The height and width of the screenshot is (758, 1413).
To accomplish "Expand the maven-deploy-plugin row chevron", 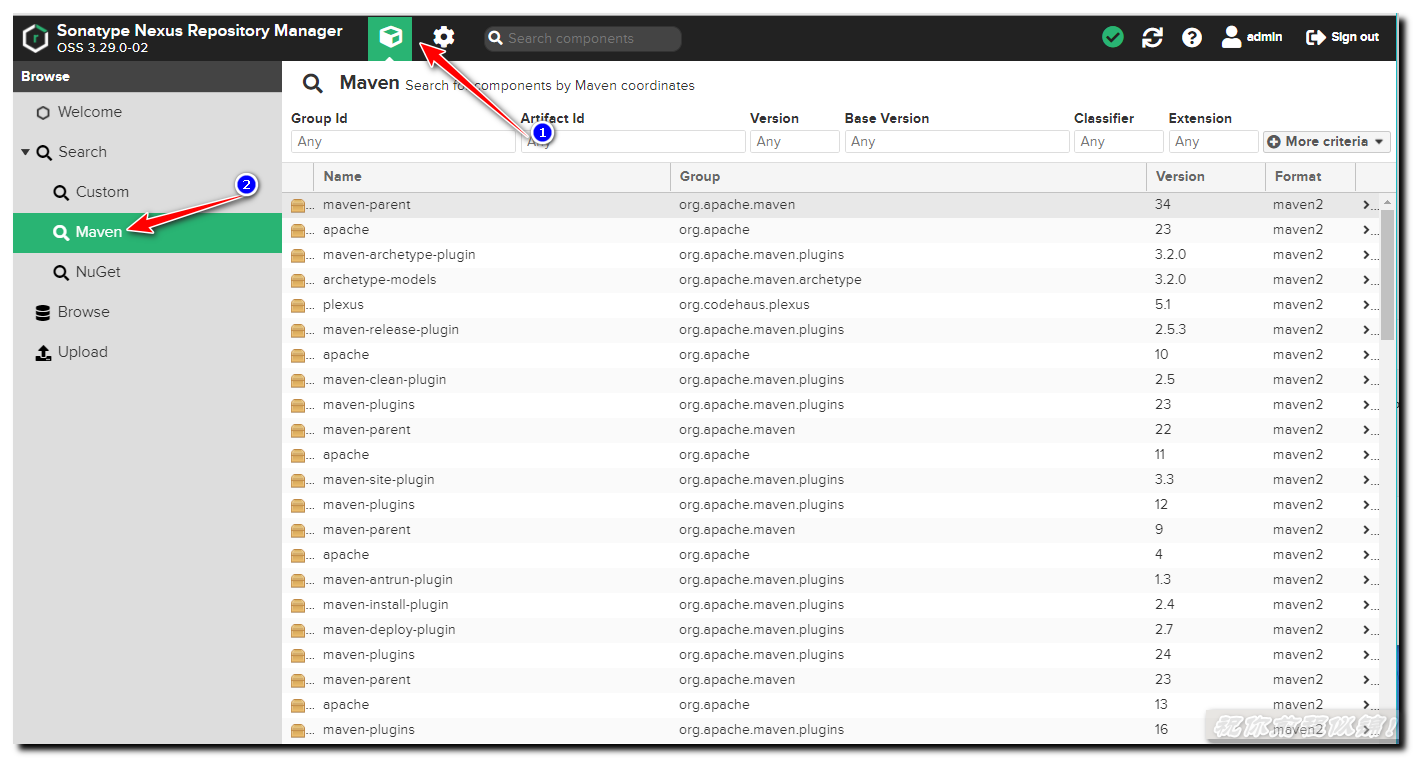I will tap(1367, 630).
